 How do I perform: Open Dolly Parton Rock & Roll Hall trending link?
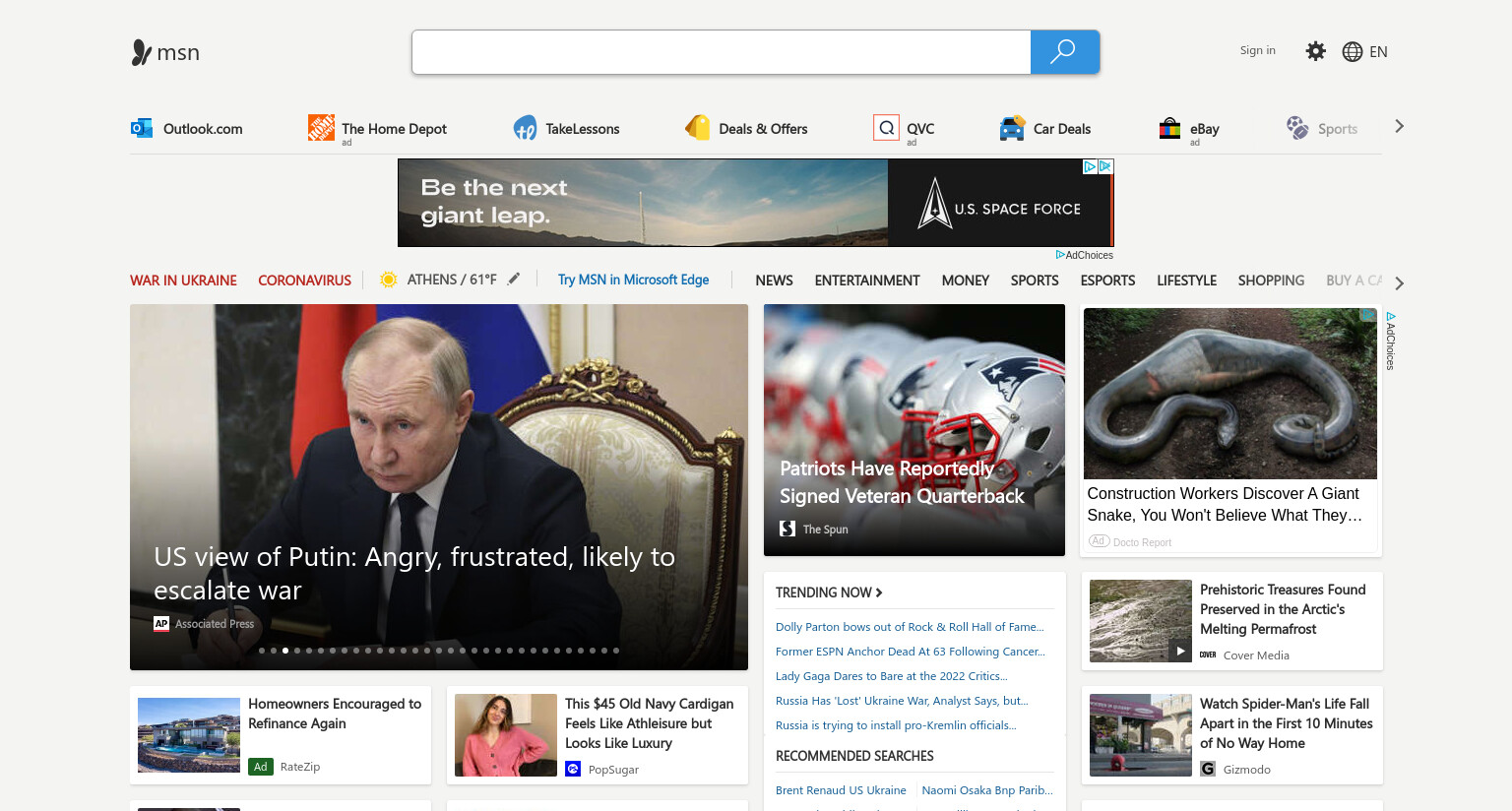click(x=910, y=627)
